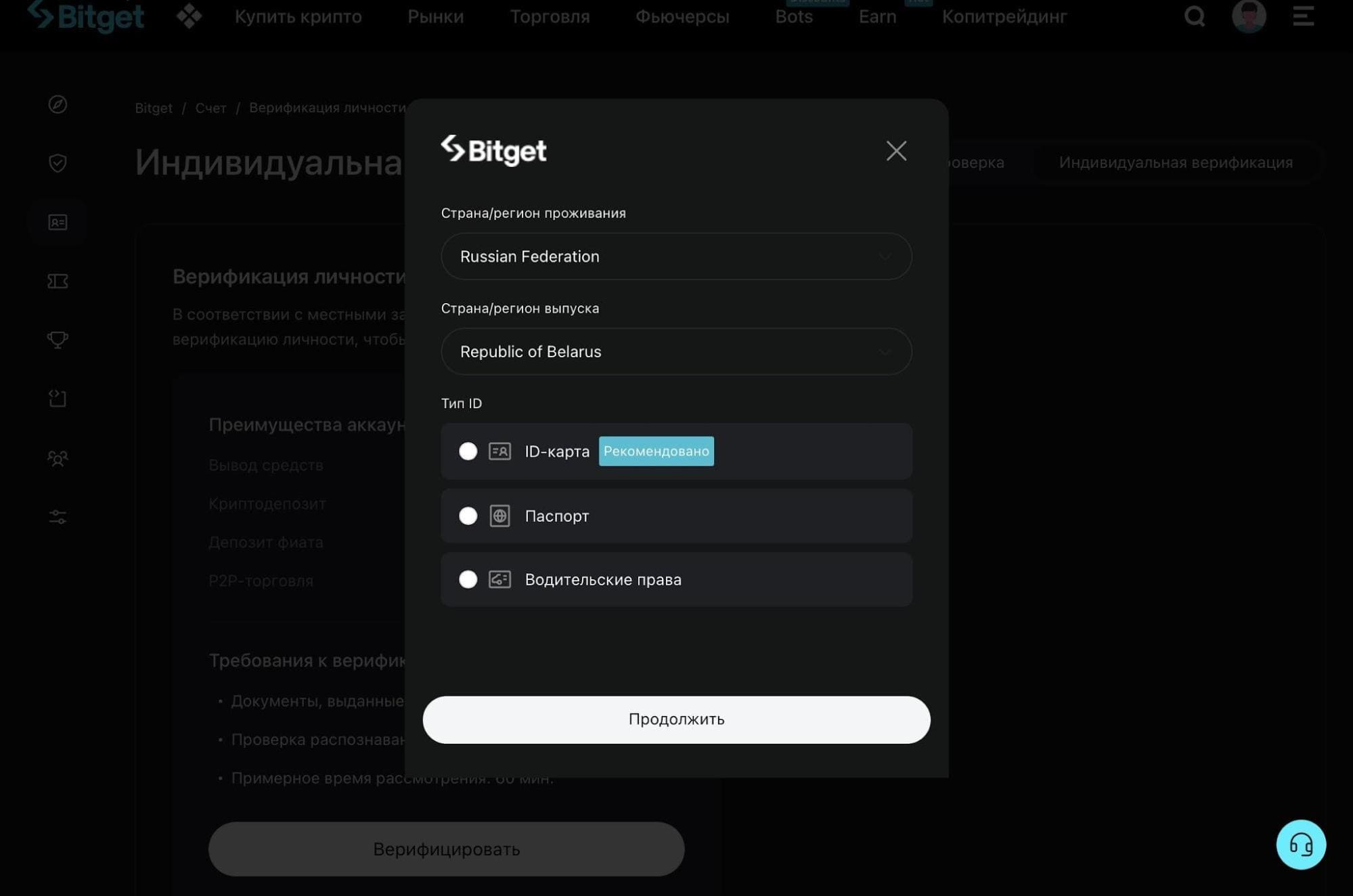Open Bots menu

793,16
